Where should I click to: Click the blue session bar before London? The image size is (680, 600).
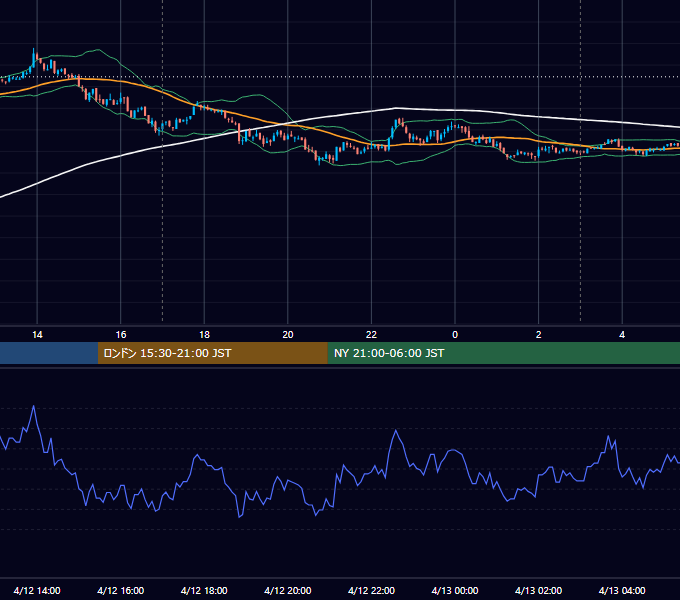click(x=49, y=353)
